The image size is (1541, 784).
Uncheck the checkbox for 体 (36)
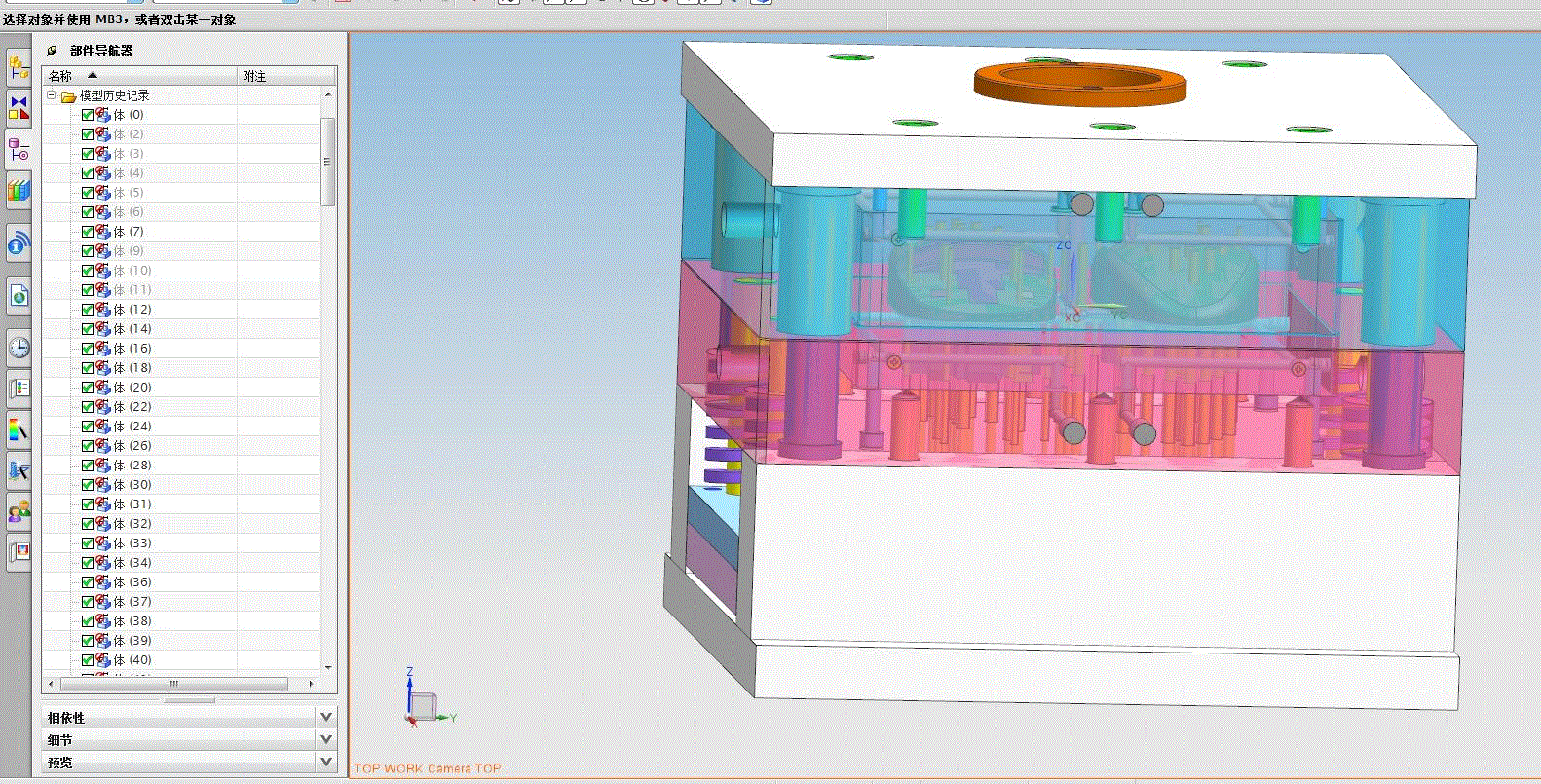(x=88, y=582)
